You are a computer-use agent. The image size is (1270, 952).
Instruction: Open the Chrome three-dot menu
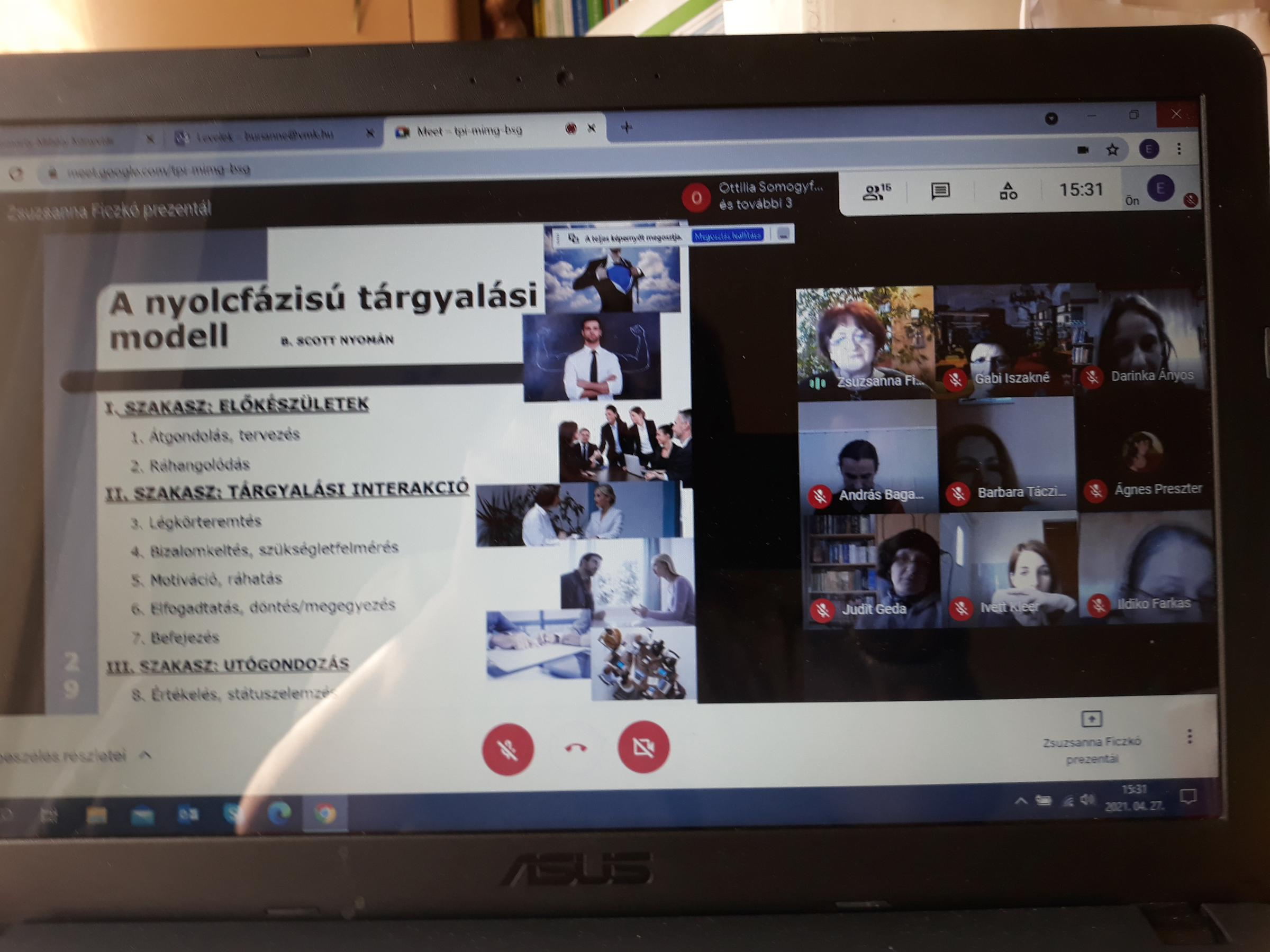pyautogui.click(x=1178, y=149)
